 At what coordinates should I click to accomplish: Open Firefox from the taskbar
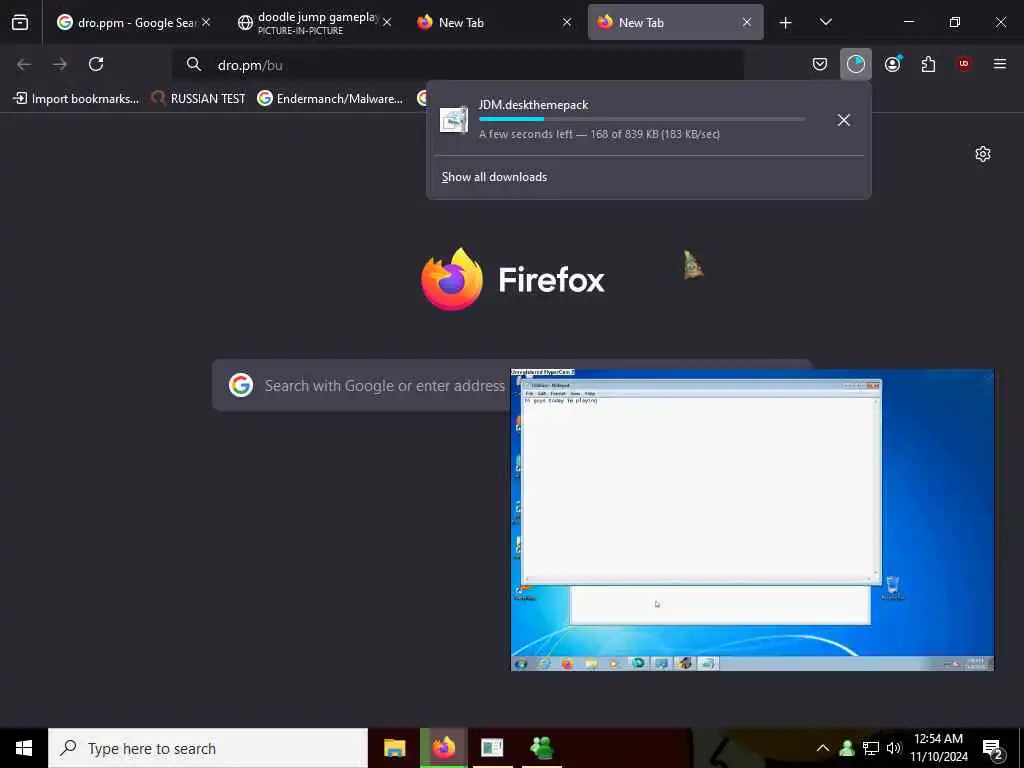click(x=443, y=748)
